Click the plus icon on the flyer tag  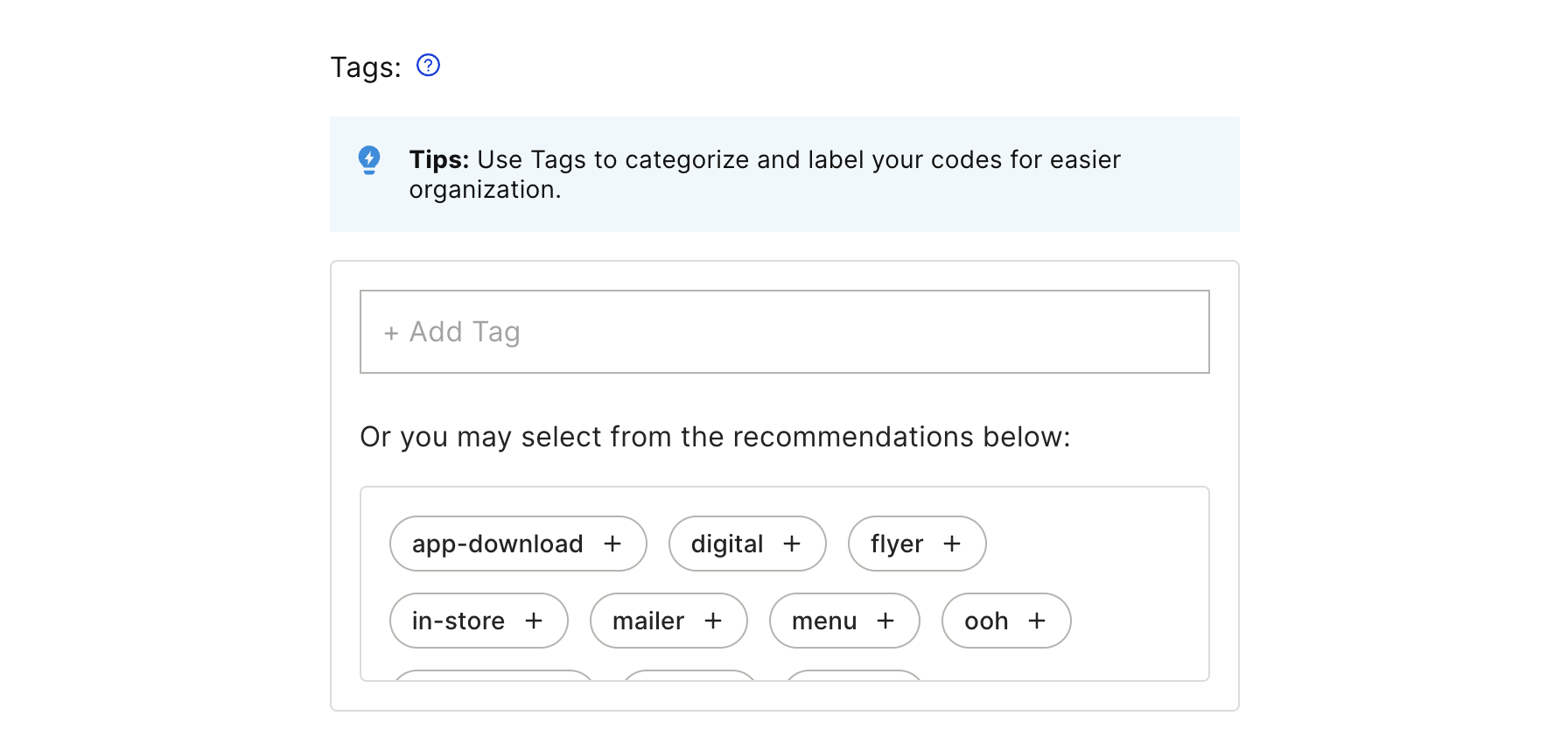click(x=952, y=544)
